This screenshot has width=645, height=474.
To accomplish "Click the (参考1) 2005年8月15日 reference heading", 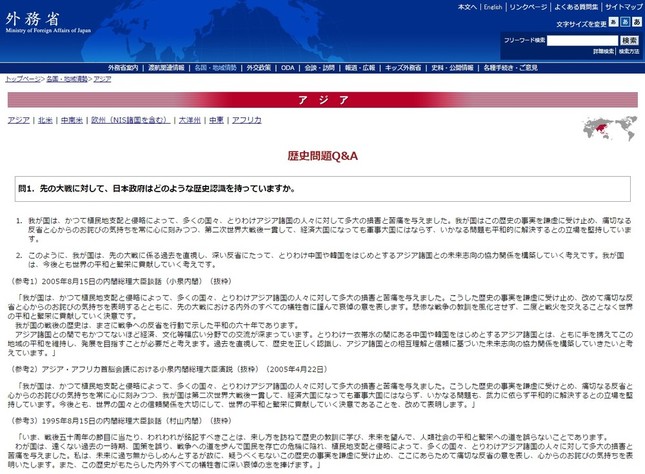I will [120, 281].
